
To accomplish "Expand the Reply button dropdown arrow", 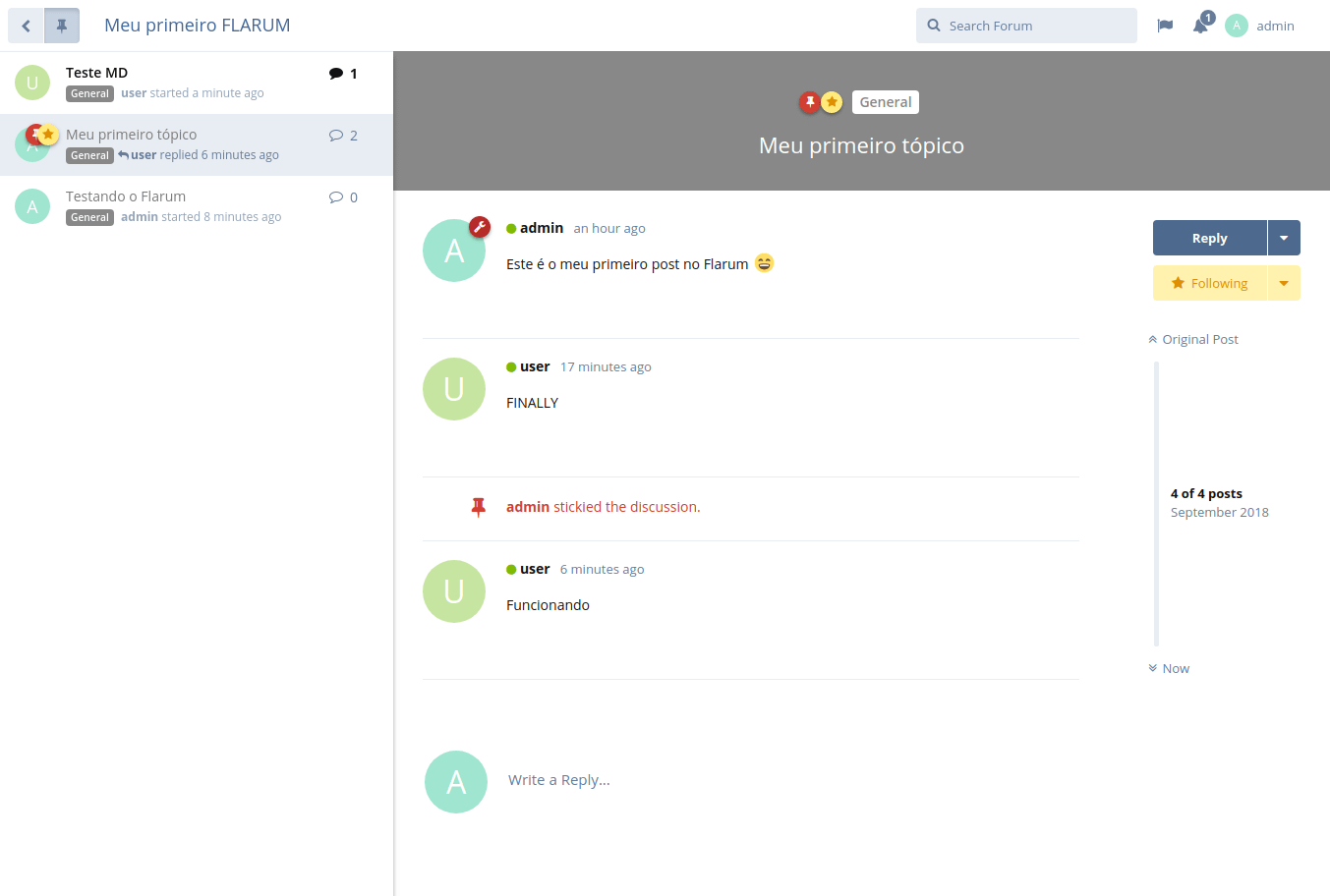I will [1284, 238].
